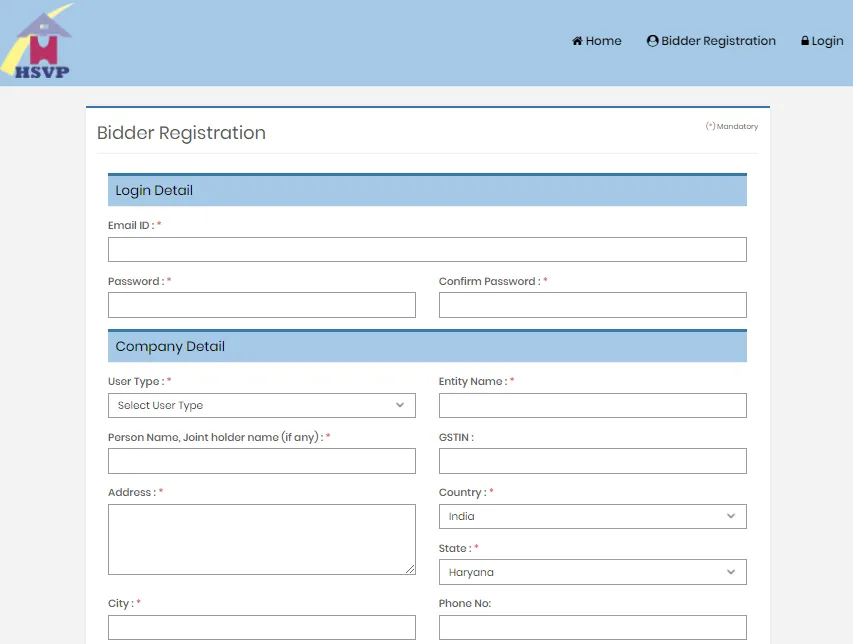The width and height of the screenshot is (853, 644).
Task: Click the Person Name, Joint holder field
Action: point(261,461)
